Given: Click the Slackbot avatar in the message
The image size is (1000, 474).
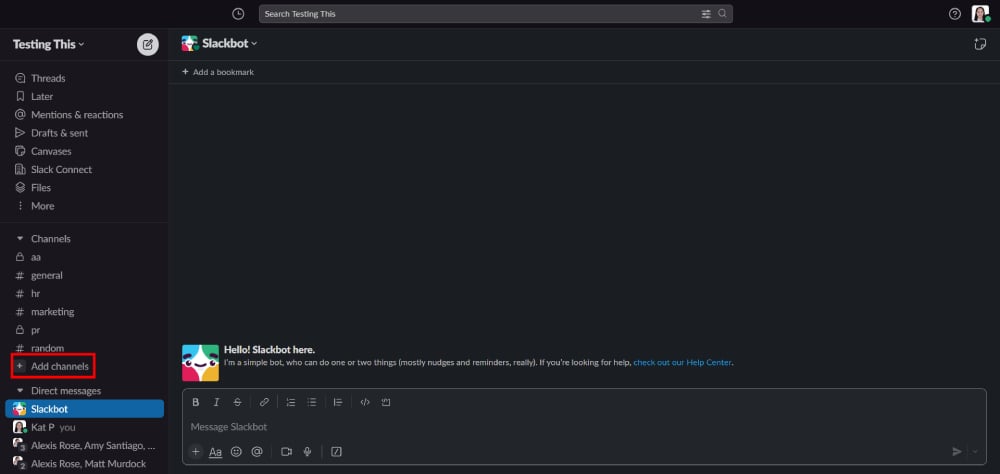Looking at the screenshot, I should 200,363.
